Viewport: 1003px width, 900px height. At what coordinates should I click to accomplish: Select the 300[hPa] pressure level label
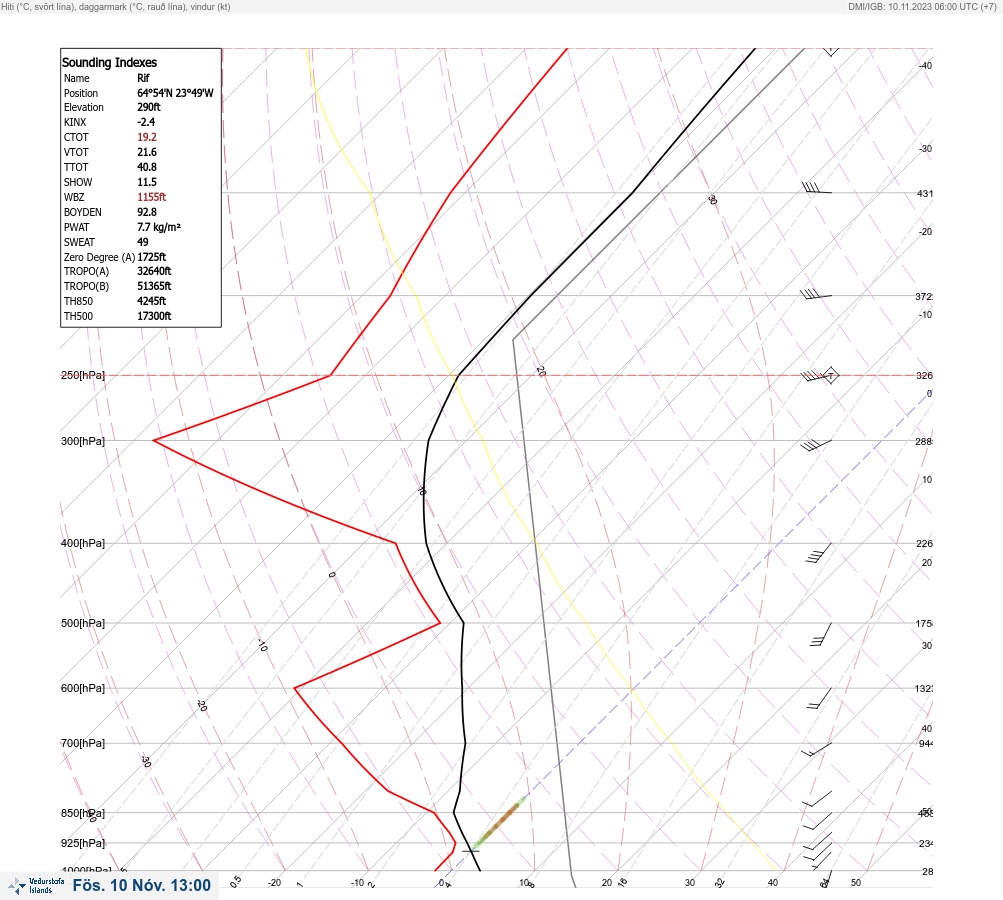[83, 441]
